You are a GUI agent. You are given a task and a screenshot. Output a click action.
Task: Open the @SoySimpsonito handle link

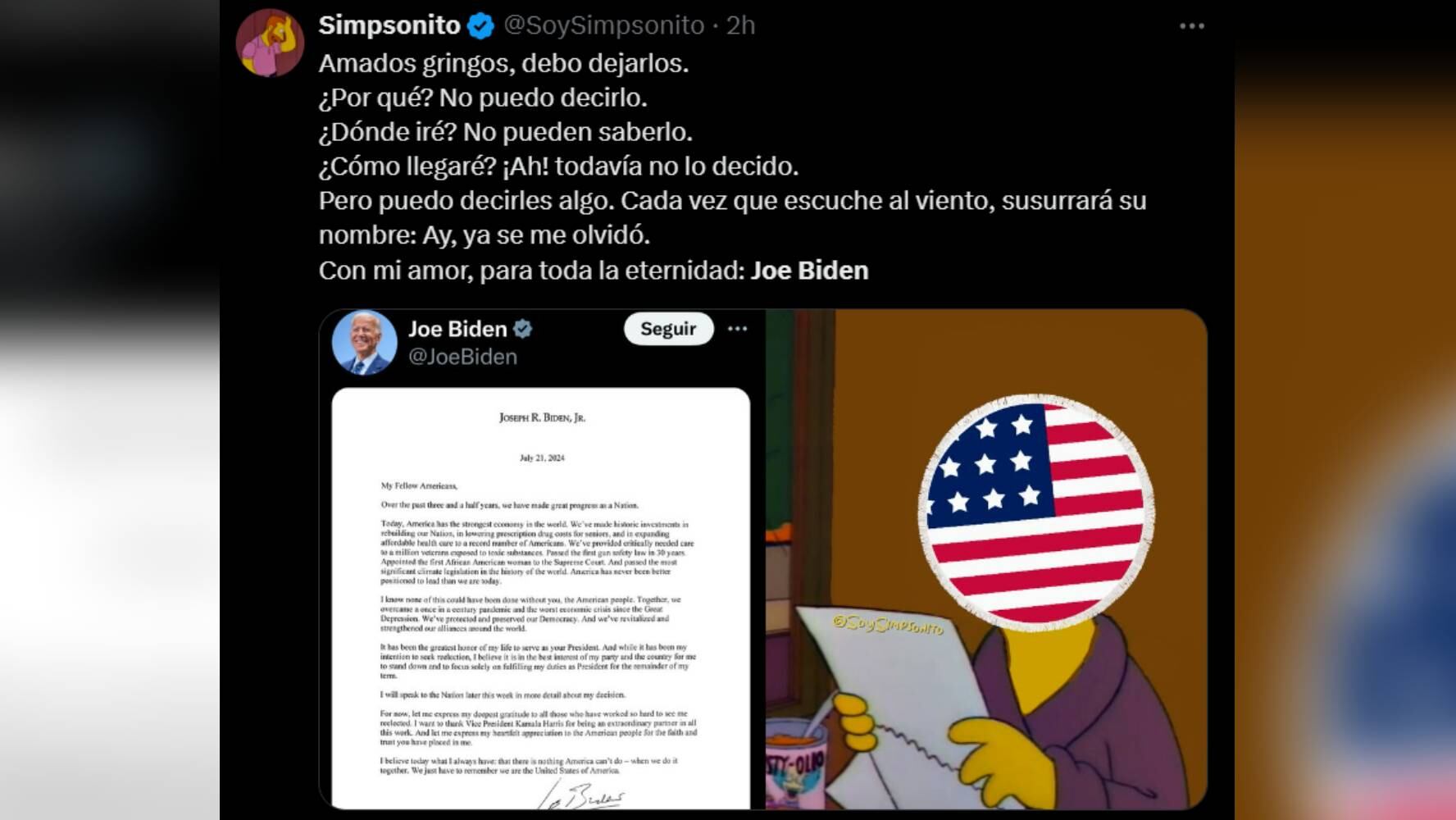(x=603, y=25)
